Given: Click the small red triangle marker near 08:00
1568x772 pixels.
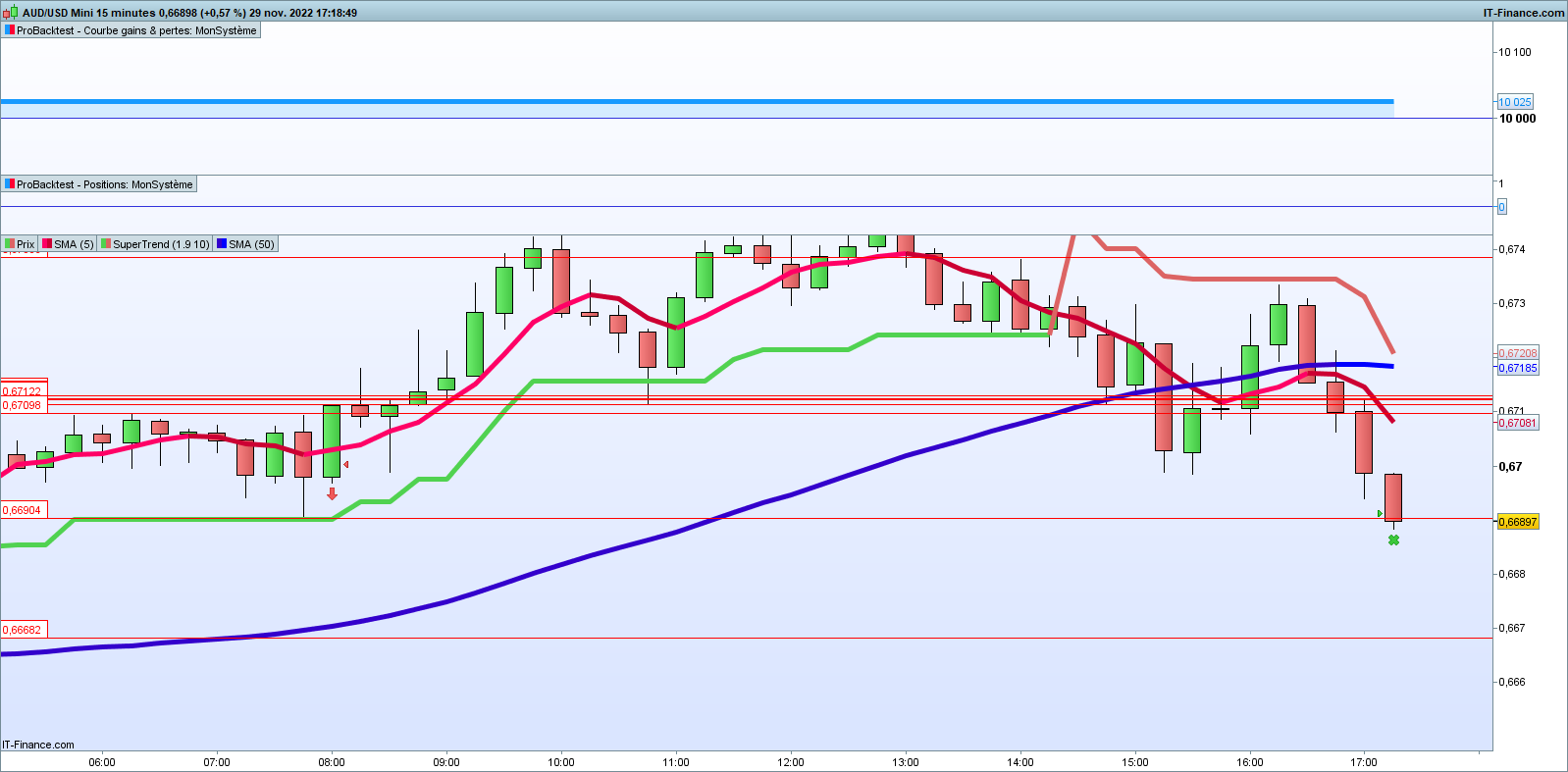Looking at the screenshot, I should [346, 465].
